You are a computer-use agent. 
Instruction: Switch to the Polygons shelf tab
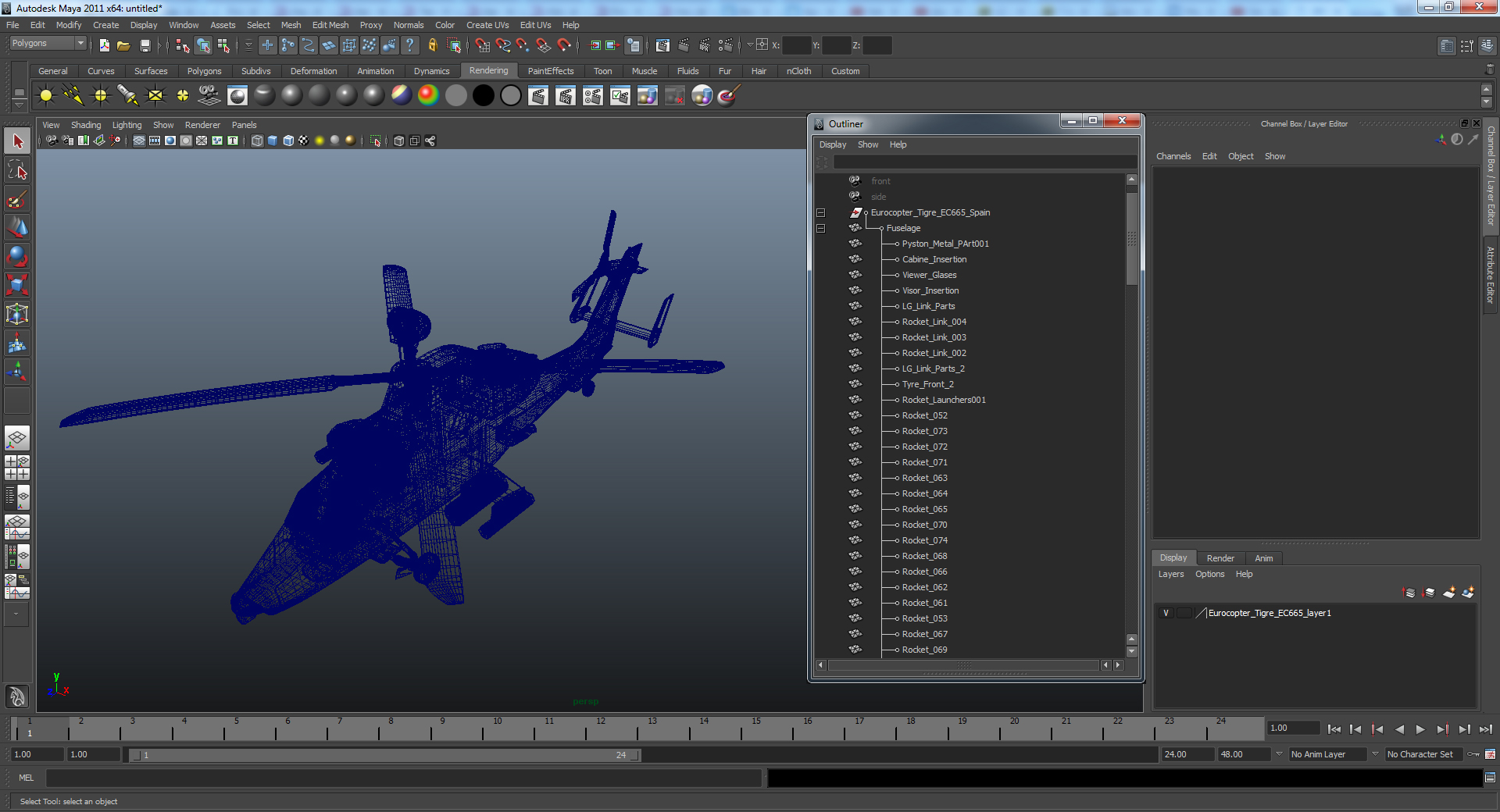204,71
